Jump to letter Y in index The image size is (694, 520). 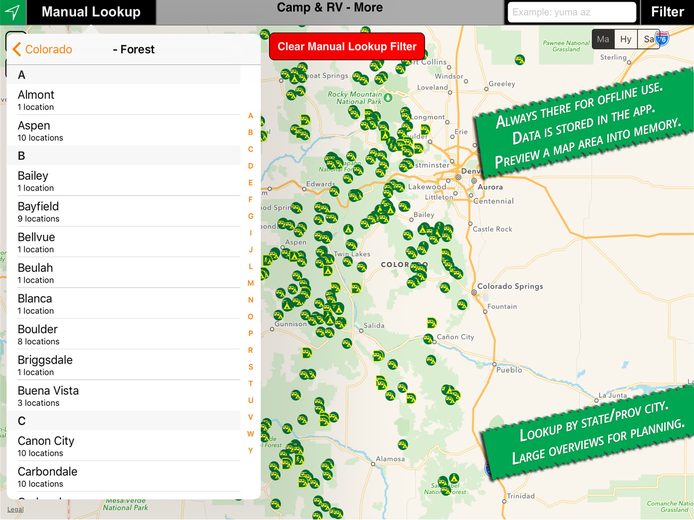coord(251,451)
